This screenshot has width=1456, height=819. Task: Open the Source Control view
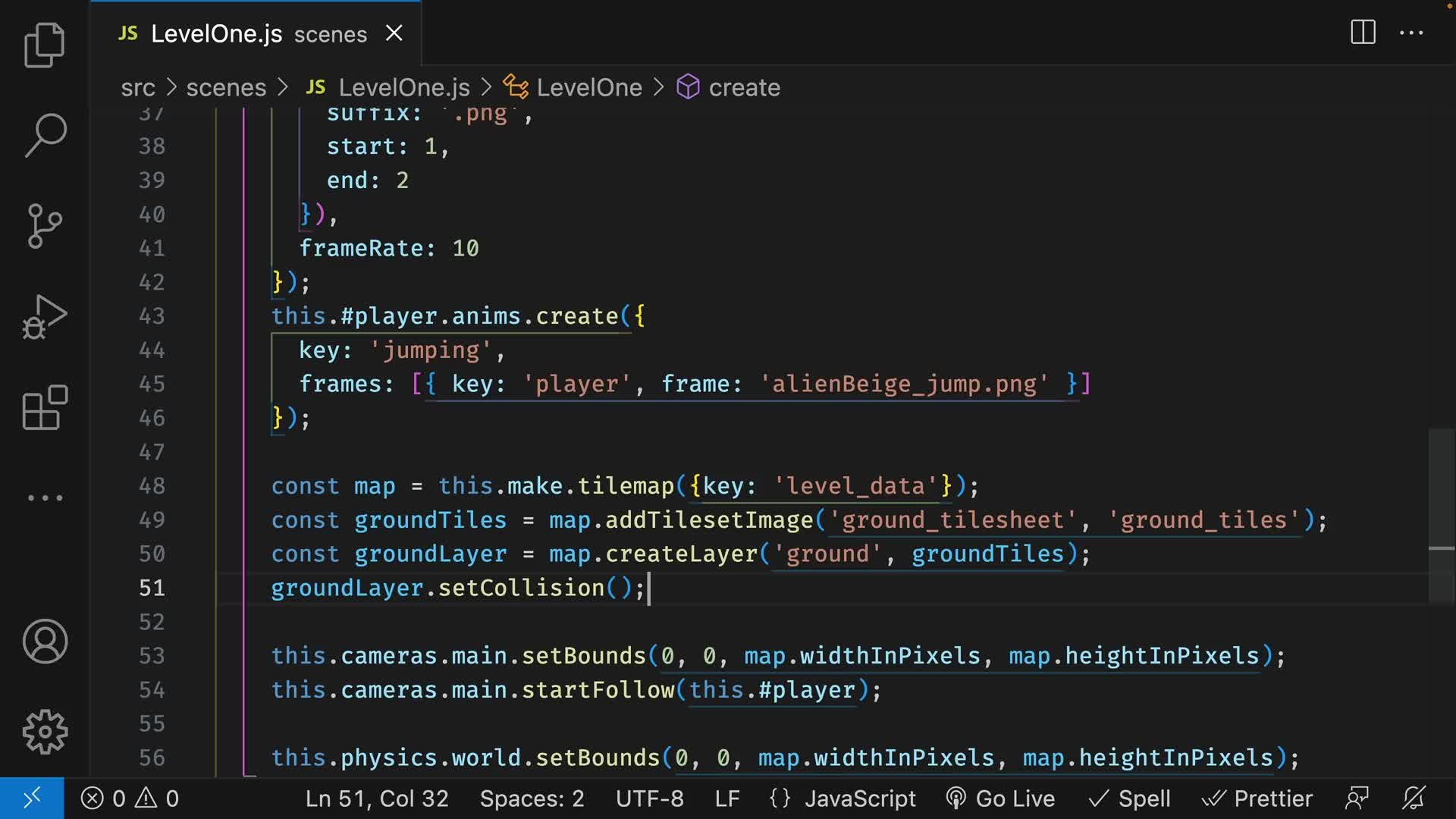[x=45, y=226]
